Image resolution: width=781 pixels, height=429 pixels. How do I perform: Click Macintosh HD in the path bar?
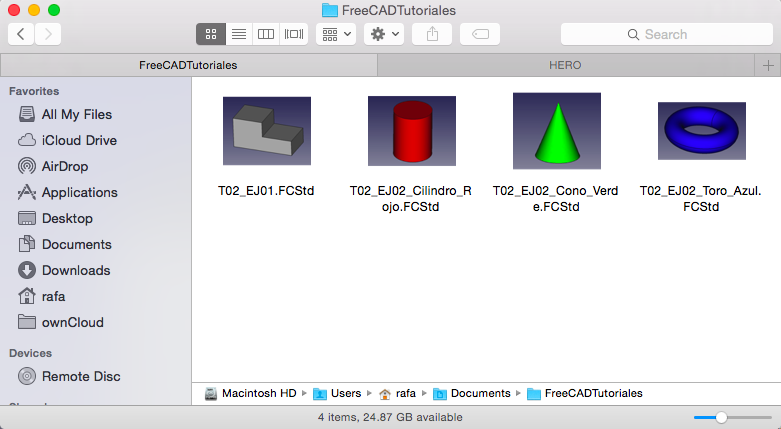click(251, 394)
